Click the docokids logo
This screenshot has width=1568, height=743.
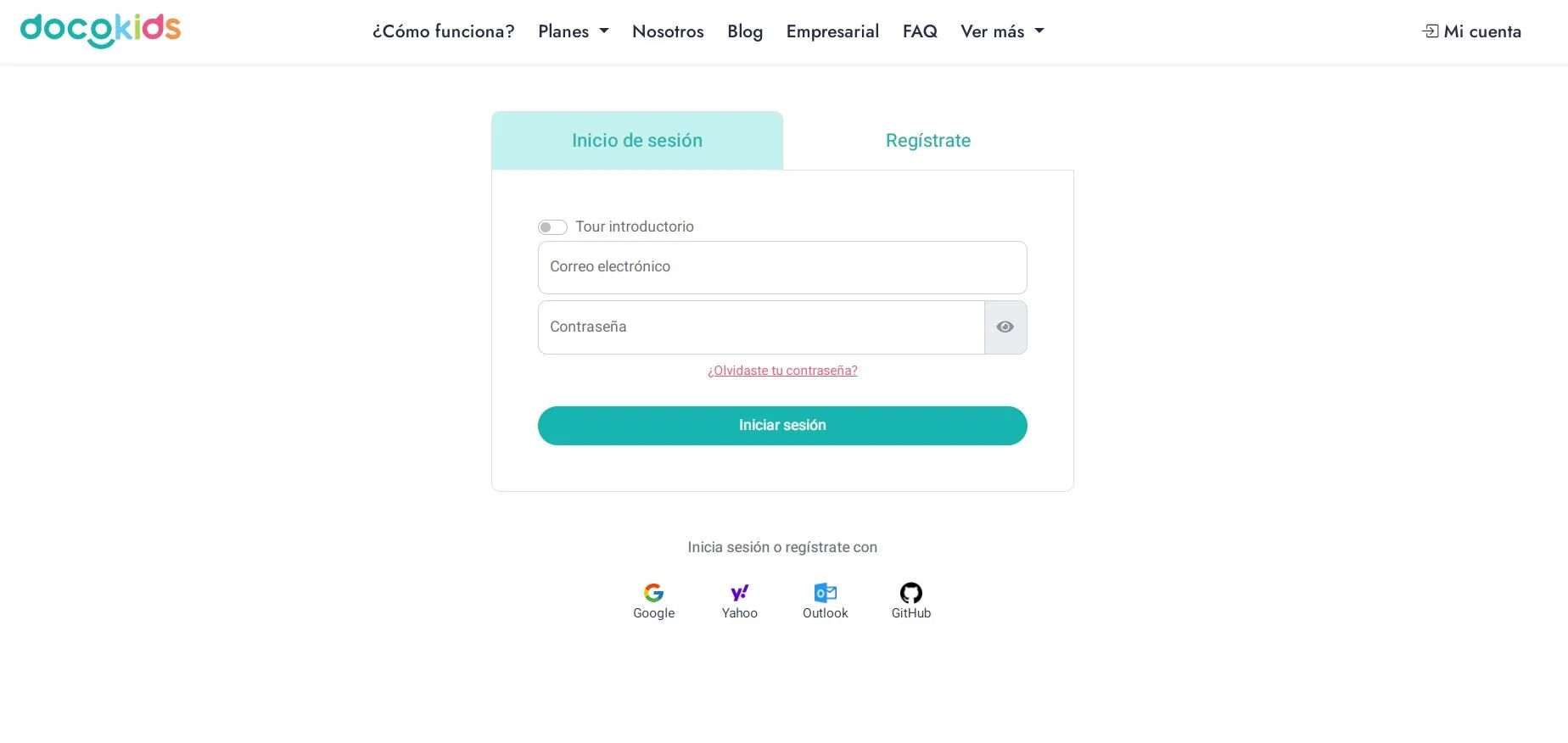tap(100, 31)
